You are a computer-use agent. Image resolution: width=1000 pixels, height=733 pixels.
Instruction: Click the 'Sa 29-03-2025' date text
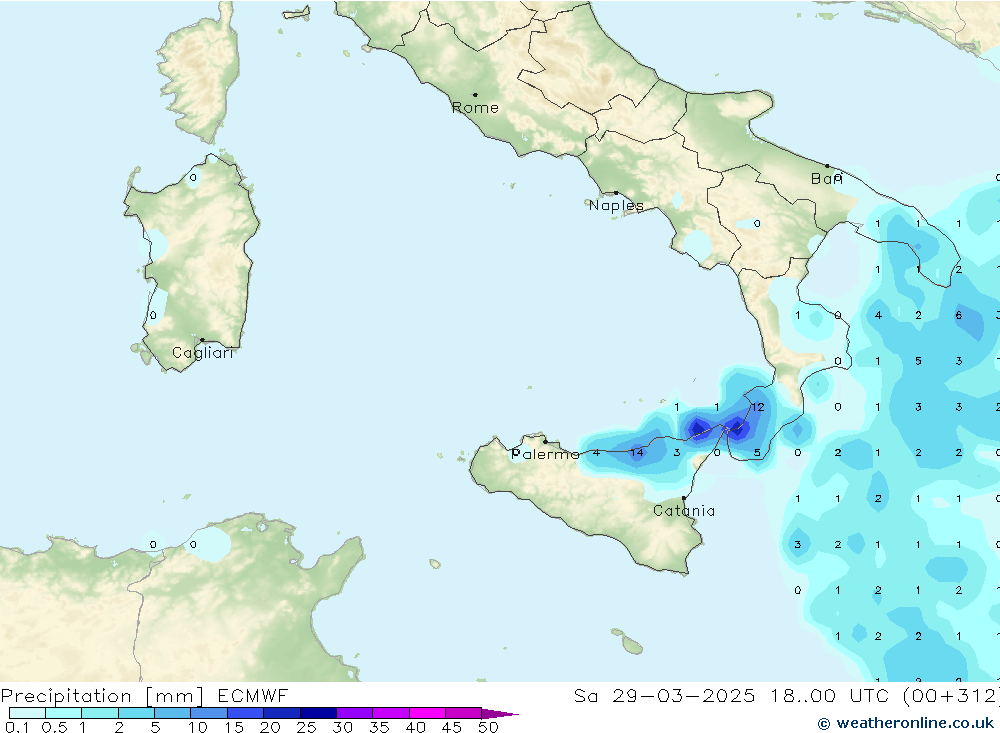tap(665, 696)
